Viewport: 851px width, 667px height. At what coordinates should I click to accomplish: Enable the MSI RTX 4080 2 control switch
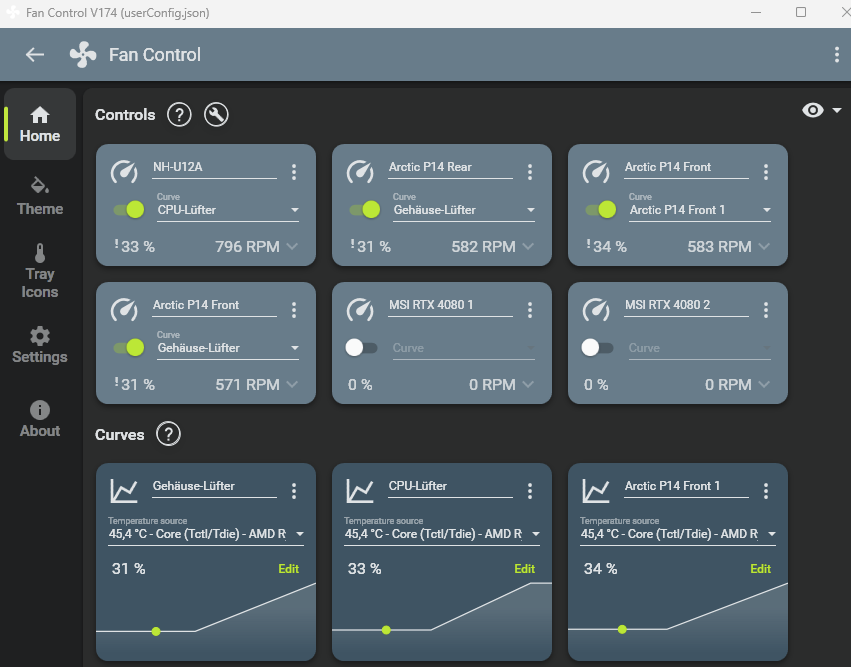click(x=598, y=347)
